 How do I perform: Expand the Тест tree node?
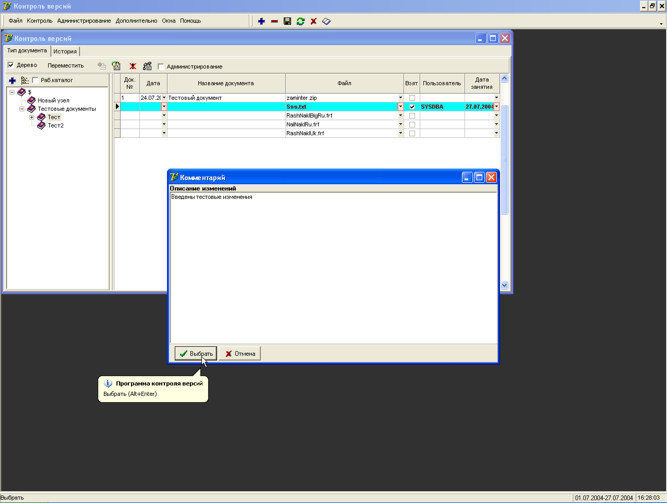[32, 117]
